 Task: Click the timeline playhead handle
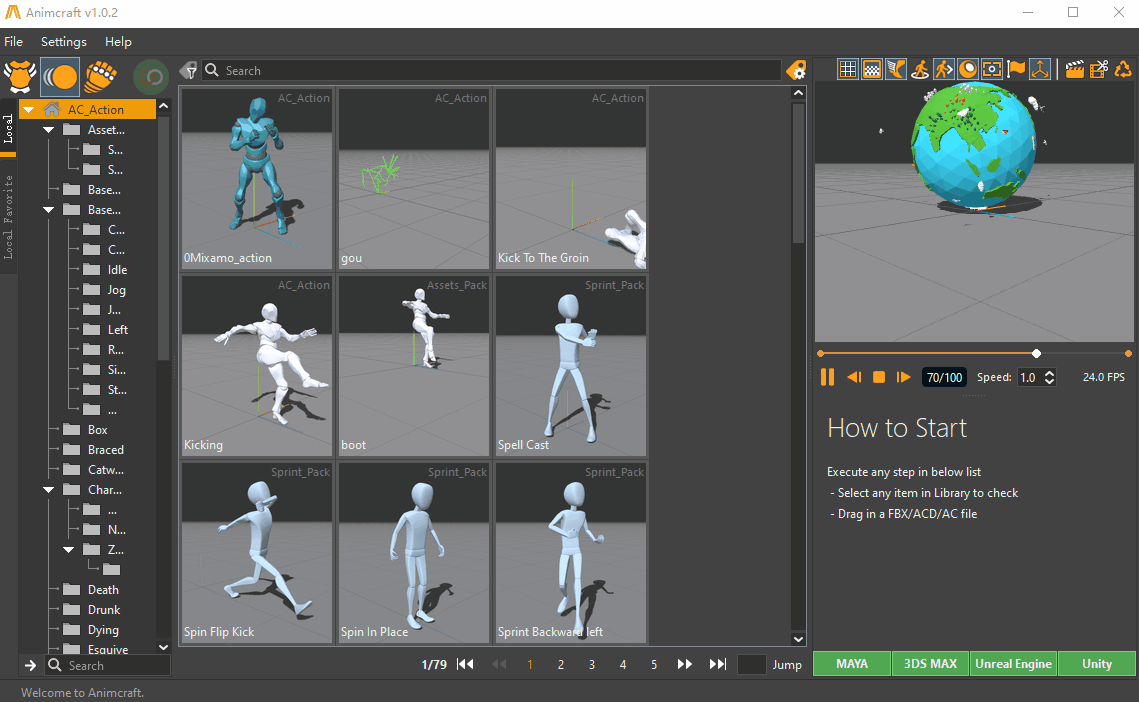1037,353
